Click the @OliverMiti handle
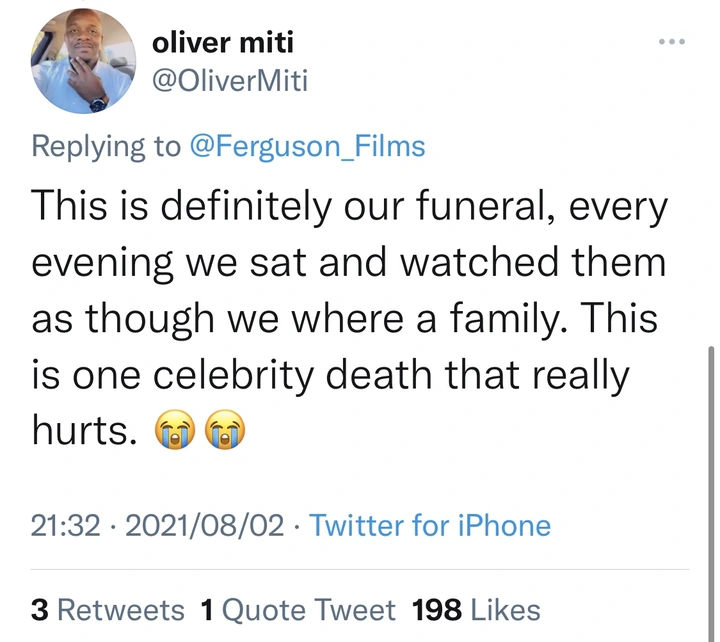Image resolution: width=720 pixels, height=642 pixels. 229,81
